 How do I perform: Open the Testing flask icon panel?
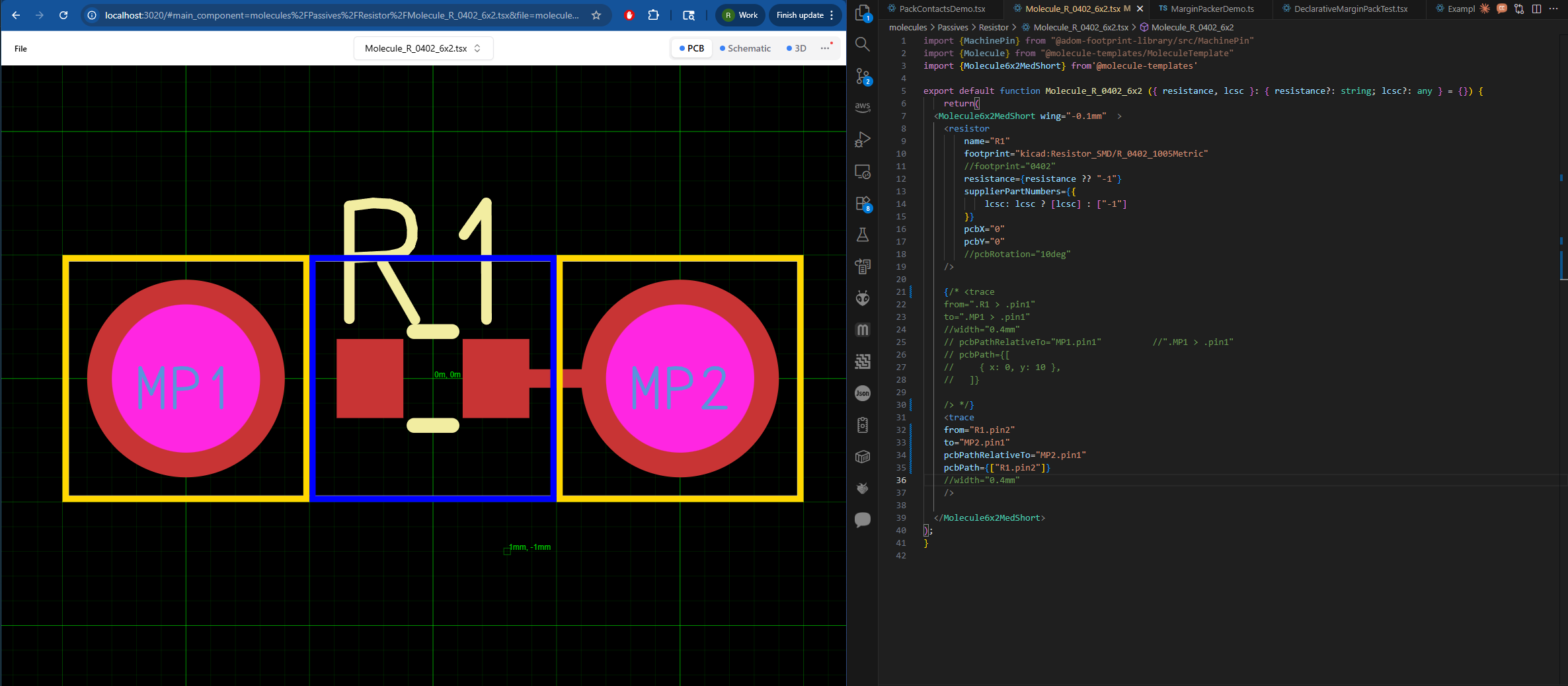[x=863, y=235]
